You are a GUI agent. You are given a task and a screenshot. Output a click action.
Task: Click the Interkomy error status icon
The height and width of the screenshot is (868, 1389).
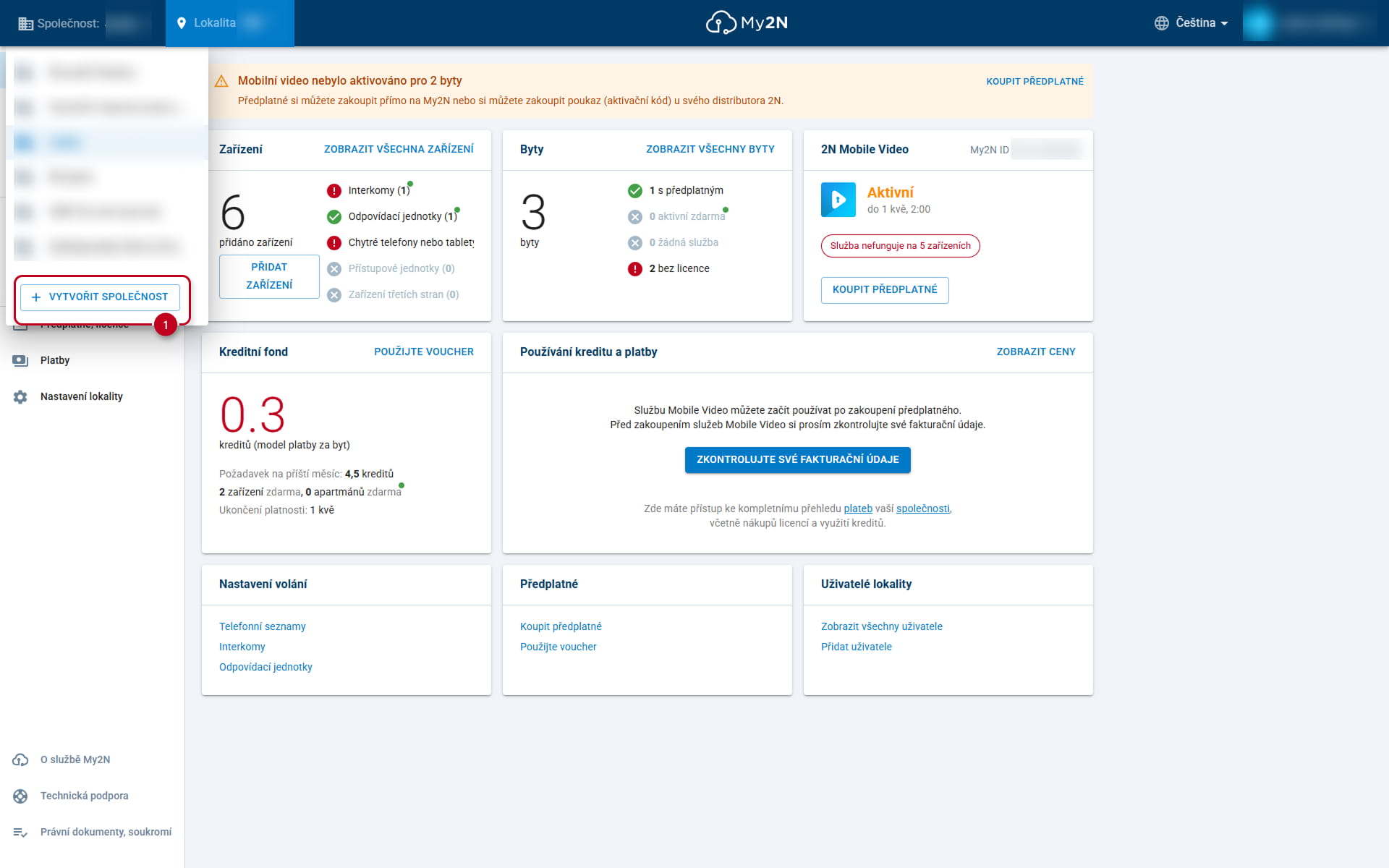pyautogui.click(x=334, y=191)
